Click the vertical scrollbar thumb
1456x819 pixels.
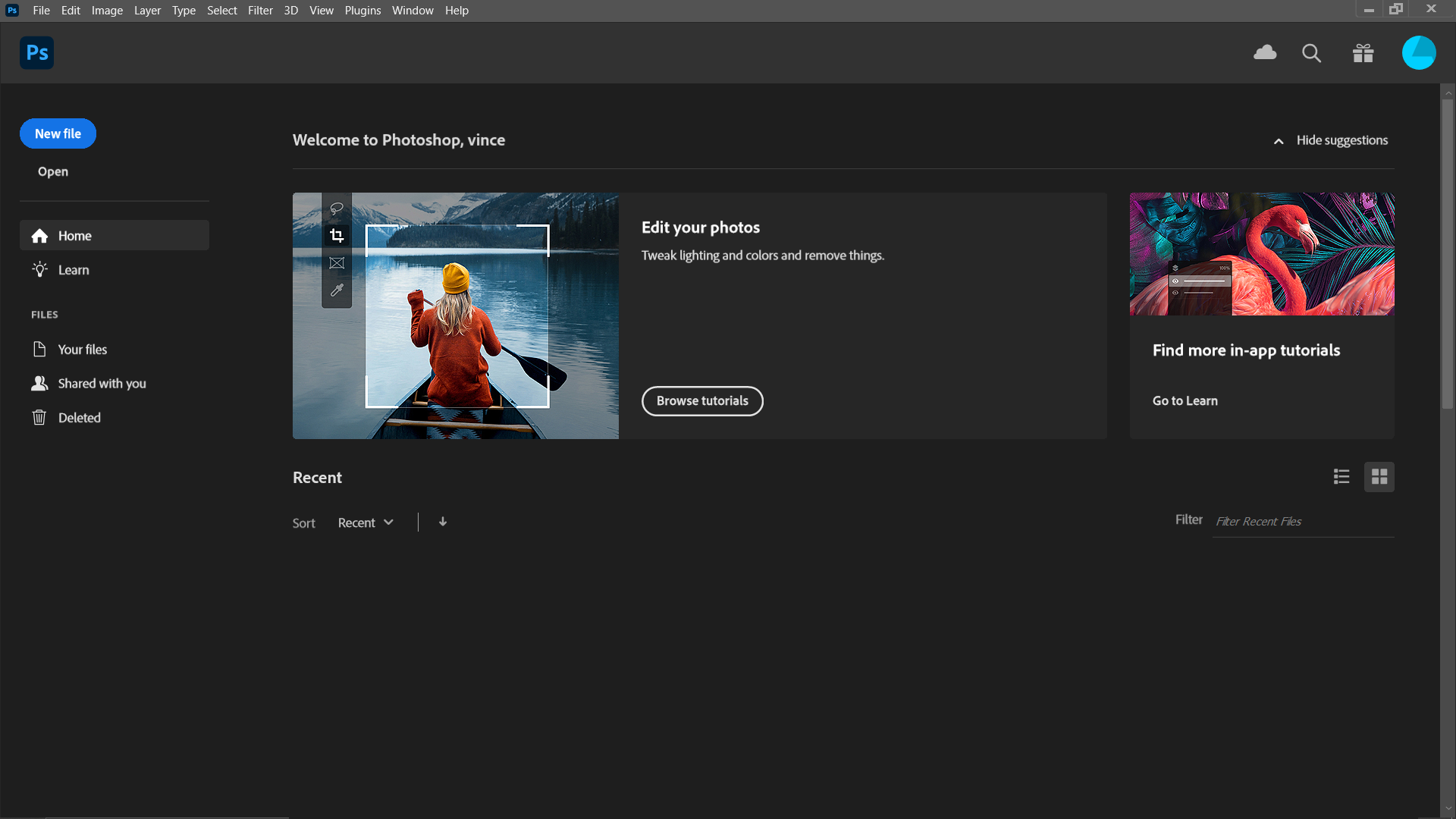tap(1448, 254)
